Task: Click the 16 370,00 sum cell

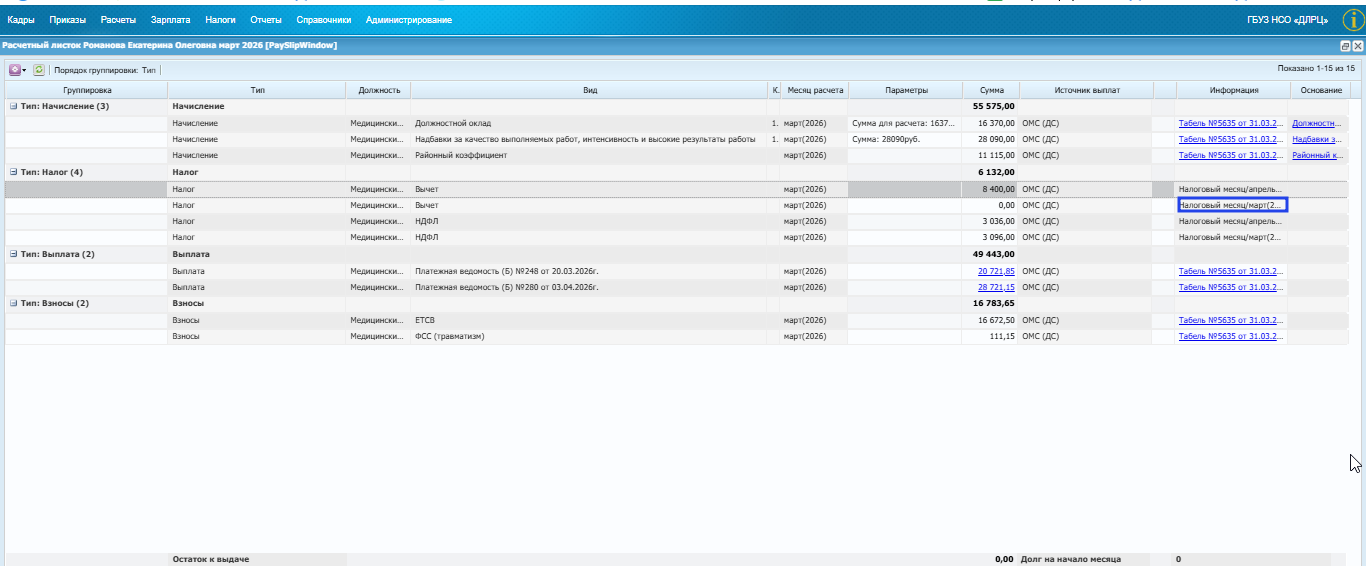Action: pyautogui.click(x=991, y=123)
